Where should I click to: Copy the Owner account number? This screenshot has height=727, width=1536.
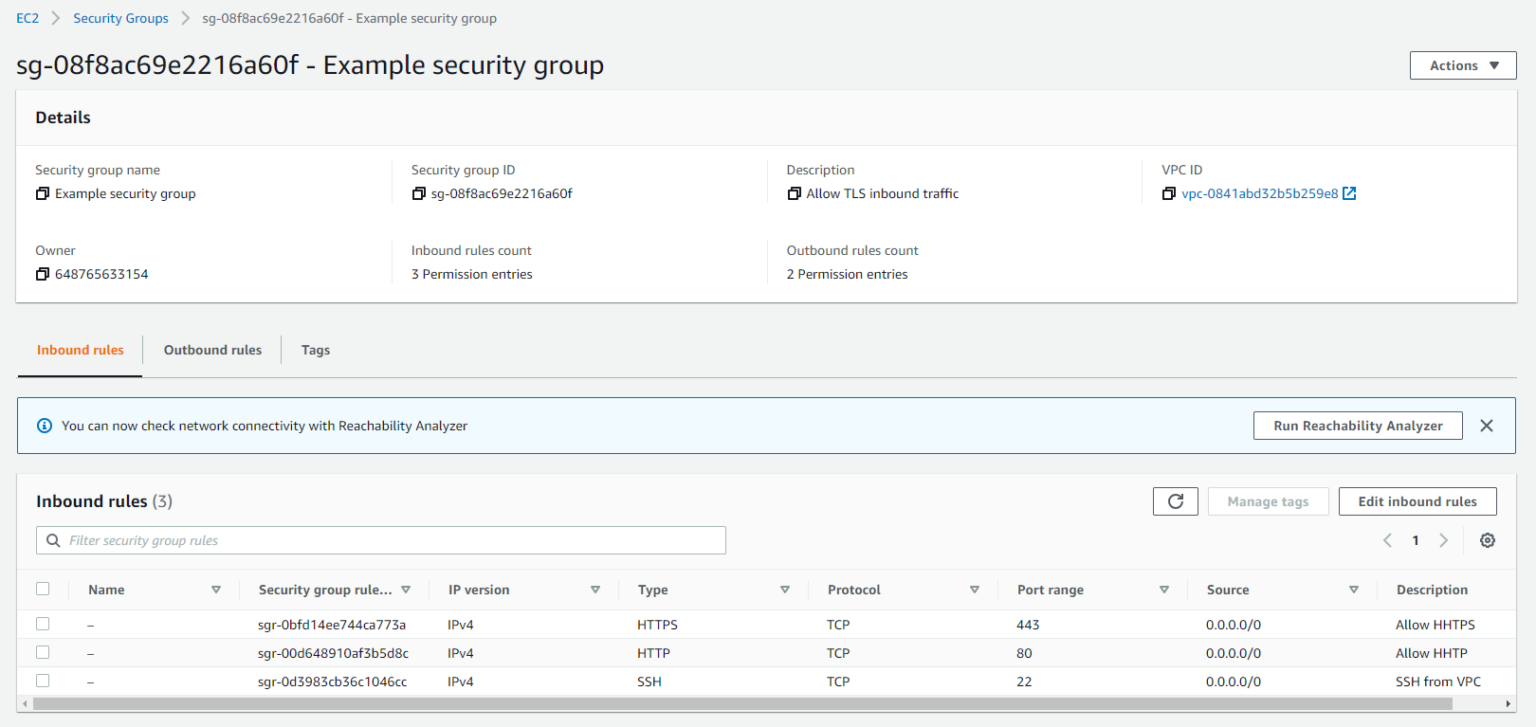pos(42,274)
